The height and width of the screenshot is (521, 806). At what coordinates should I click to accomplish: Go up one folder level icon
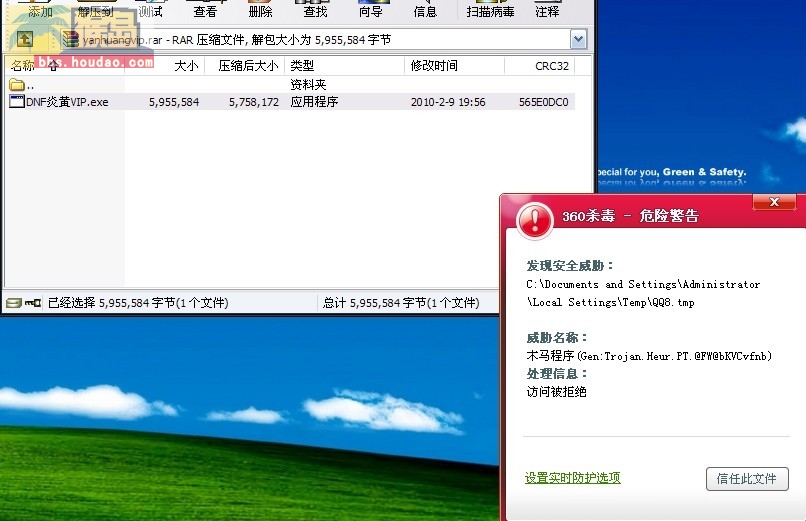pyautogui.click(x=25, y=39)
